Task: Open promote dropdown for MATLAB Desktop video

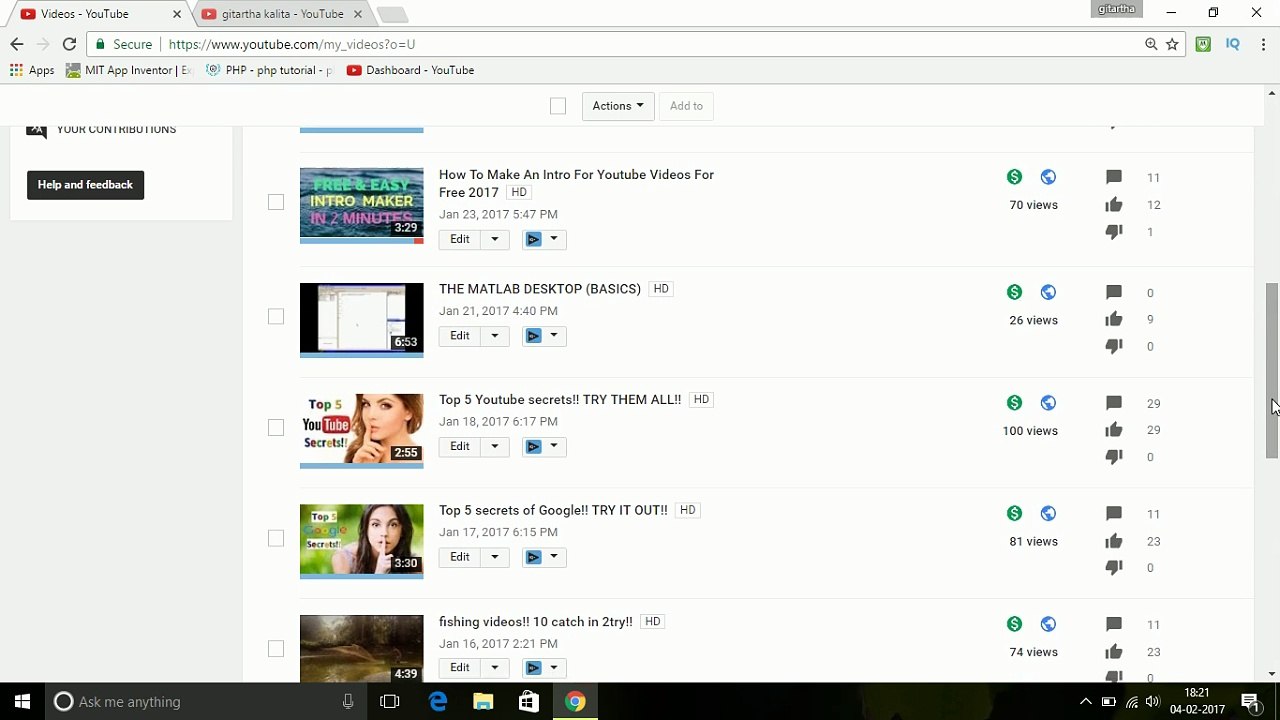Action: tap(544, 336)
